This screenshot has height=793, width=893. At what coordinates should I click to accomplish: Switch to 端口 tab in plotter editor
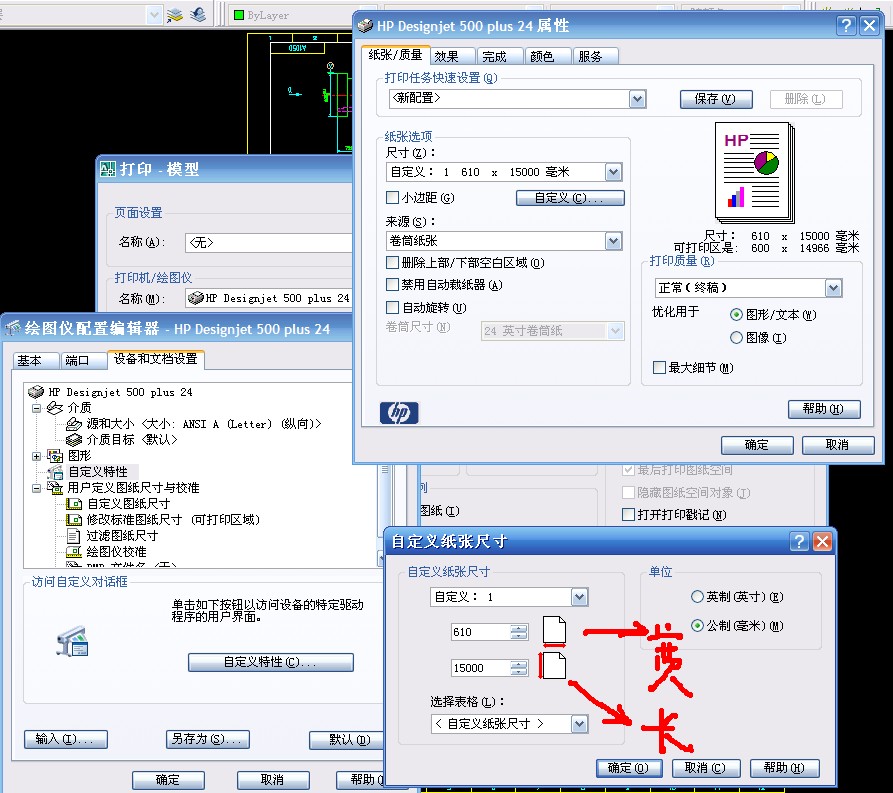coord(83,361)
